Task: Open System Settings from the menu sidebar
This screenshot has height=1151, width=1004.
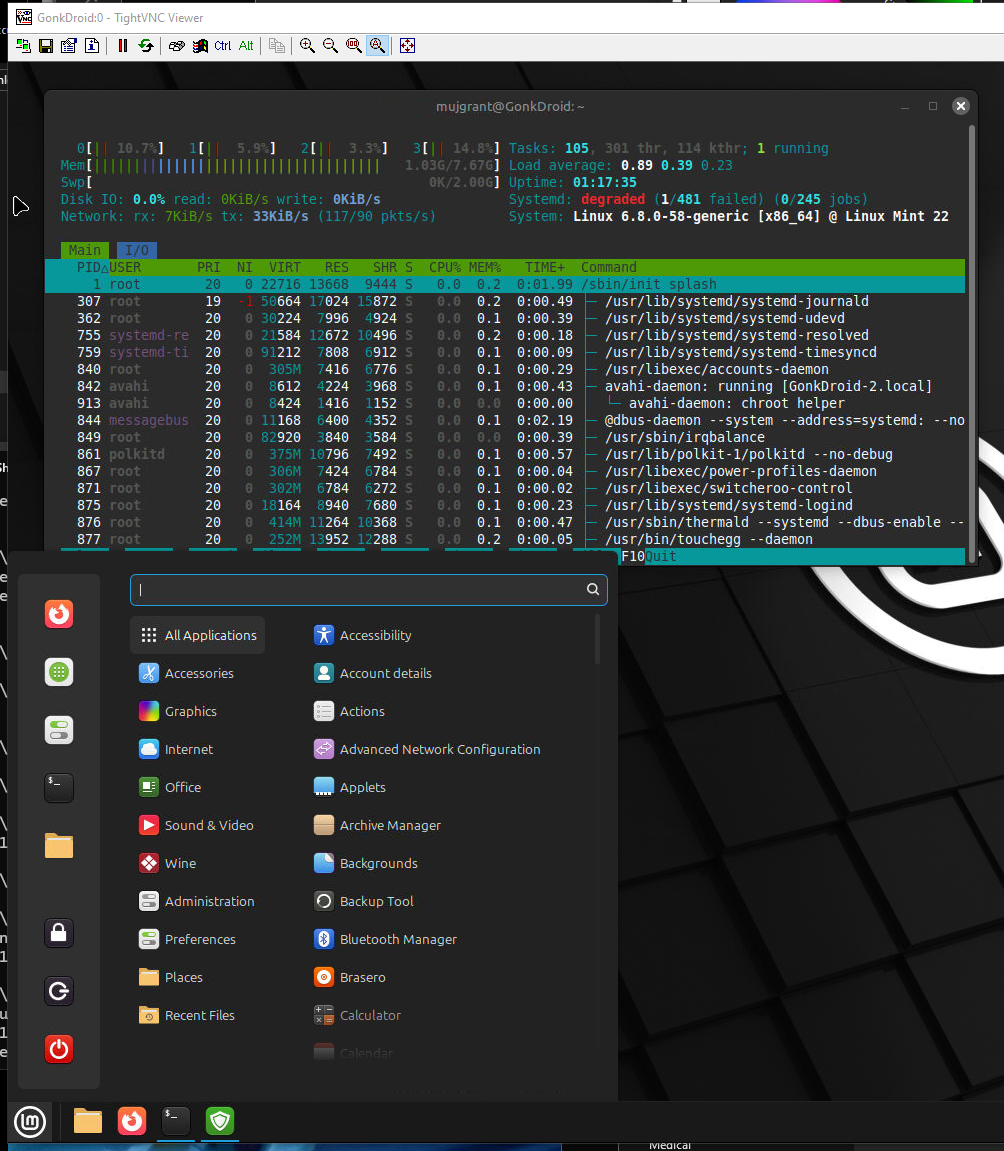Action: pos(59,730)
